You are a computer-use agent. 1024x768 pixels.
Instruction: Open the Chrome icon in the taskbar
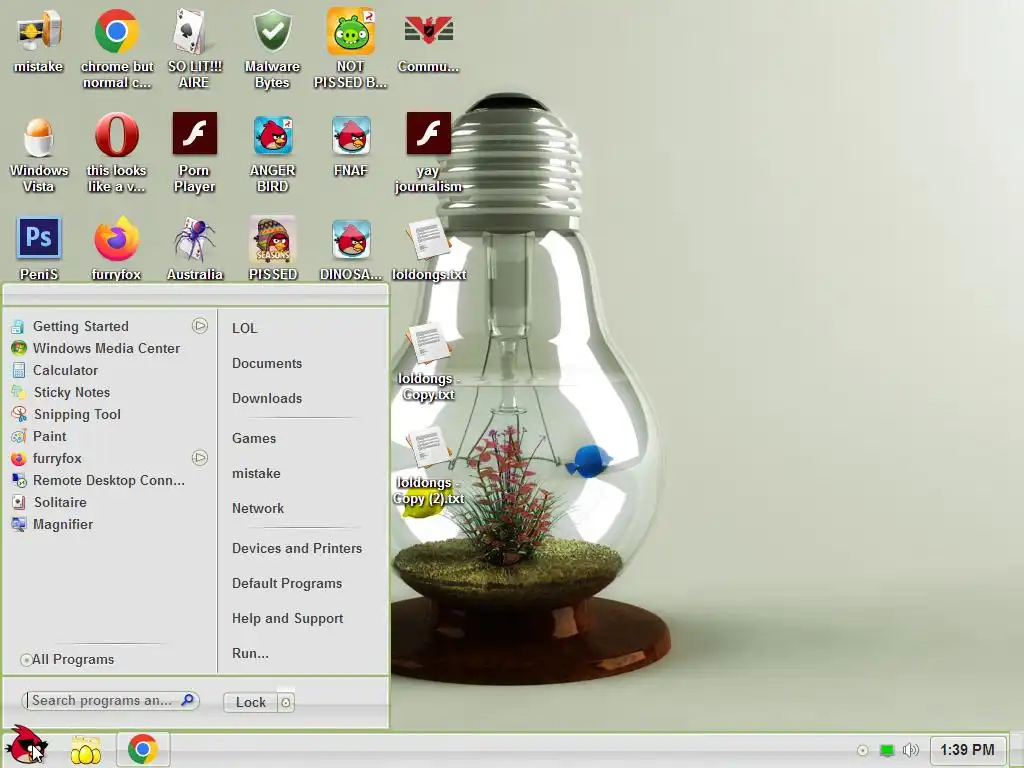click(x=143, y=749)
